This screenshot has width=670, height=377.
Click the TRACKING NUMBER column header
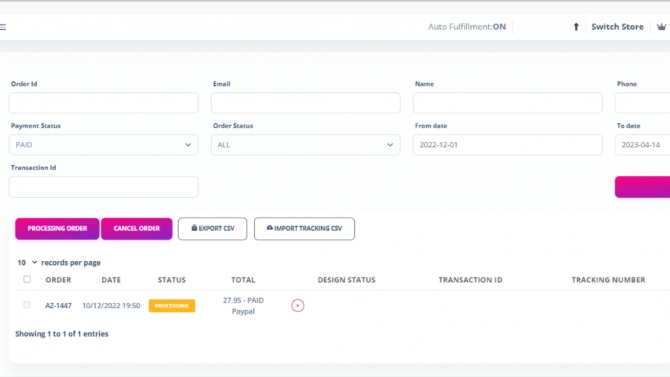608,280
